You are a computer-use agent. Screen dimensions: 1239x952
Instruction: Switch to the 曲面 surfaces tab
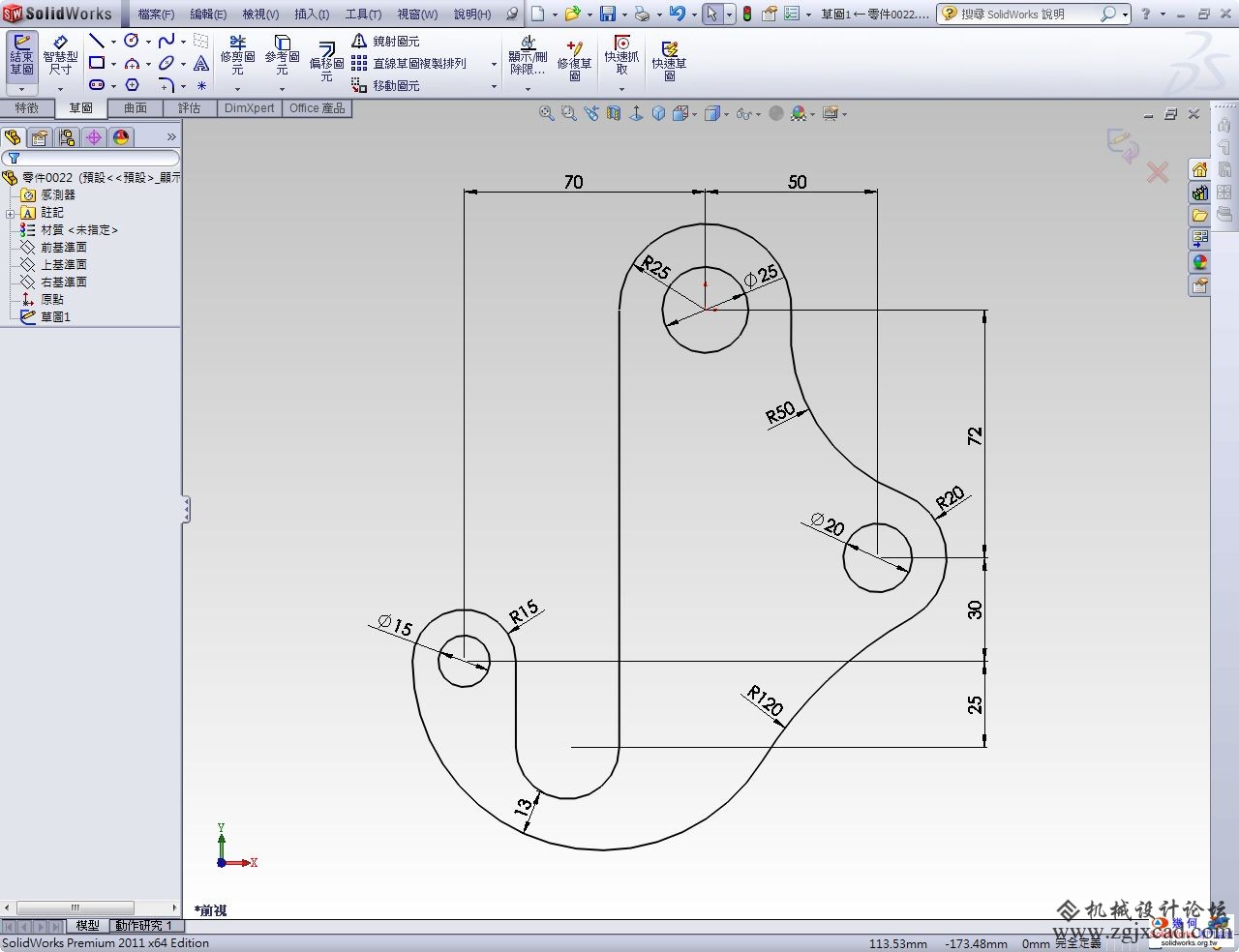click(136, 108)
